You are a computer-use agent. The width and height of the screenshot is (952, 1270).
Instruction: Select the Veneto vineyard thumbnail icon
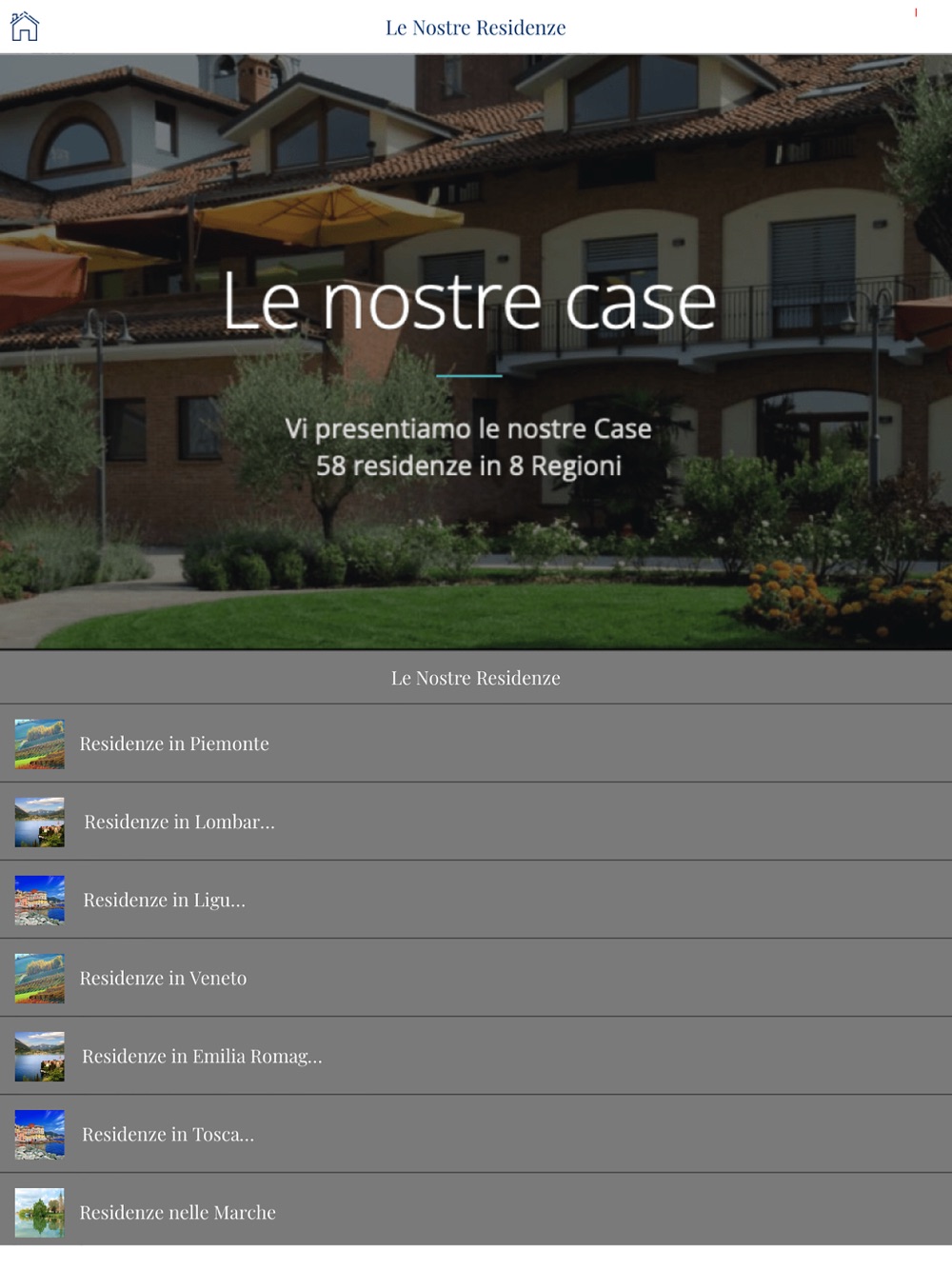pyautogui.click(x=39, y=978)
